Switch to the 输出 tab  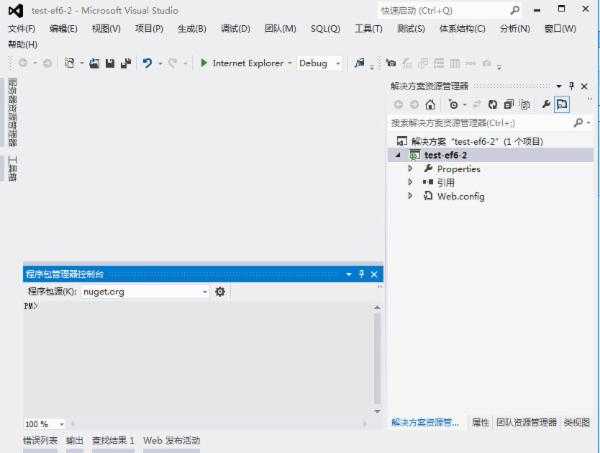pos(75,441)
